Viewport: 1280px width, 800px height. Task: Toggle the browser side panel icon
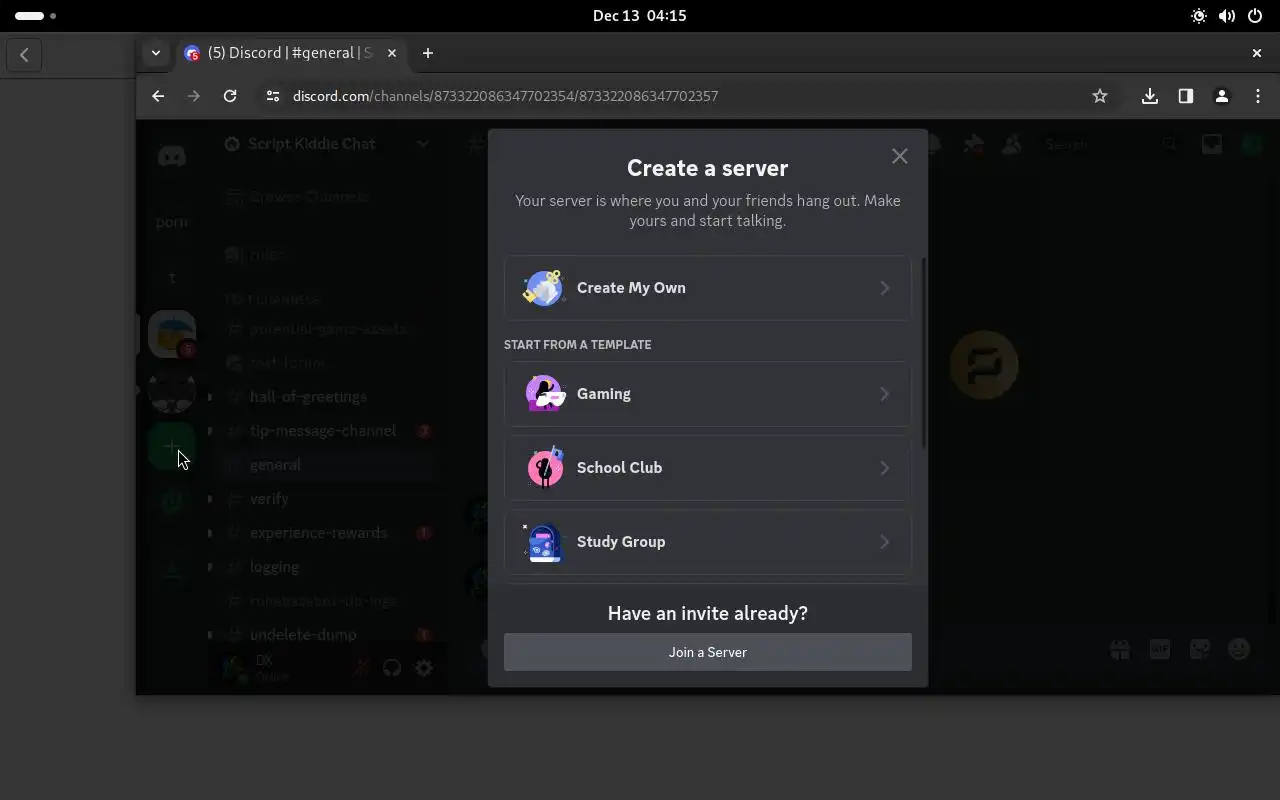tap(1186, 96)
